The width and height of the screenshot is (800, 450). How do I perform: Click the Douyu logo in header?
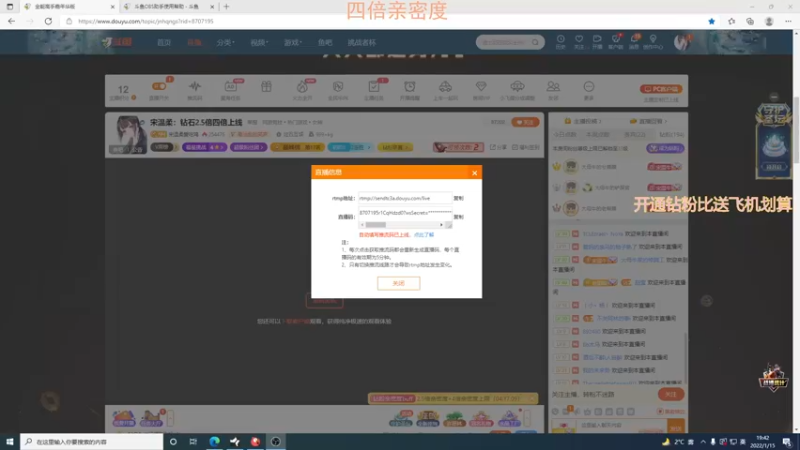click(x=117, y=42)
